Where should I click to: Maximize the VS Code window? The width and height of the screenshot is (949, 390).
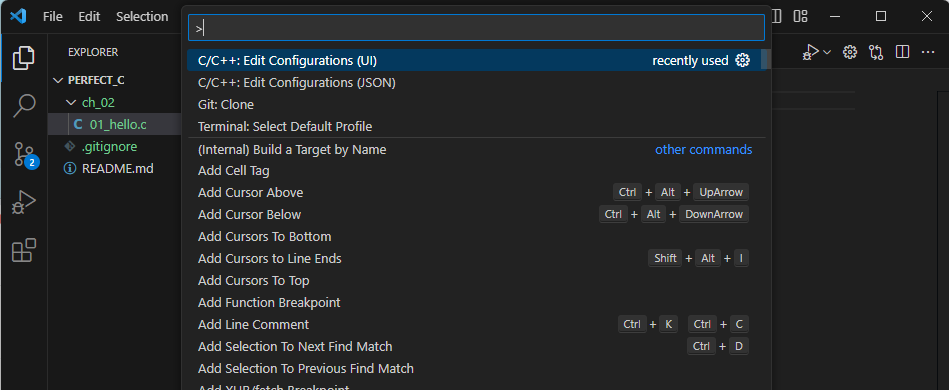[x=881, y=16]
